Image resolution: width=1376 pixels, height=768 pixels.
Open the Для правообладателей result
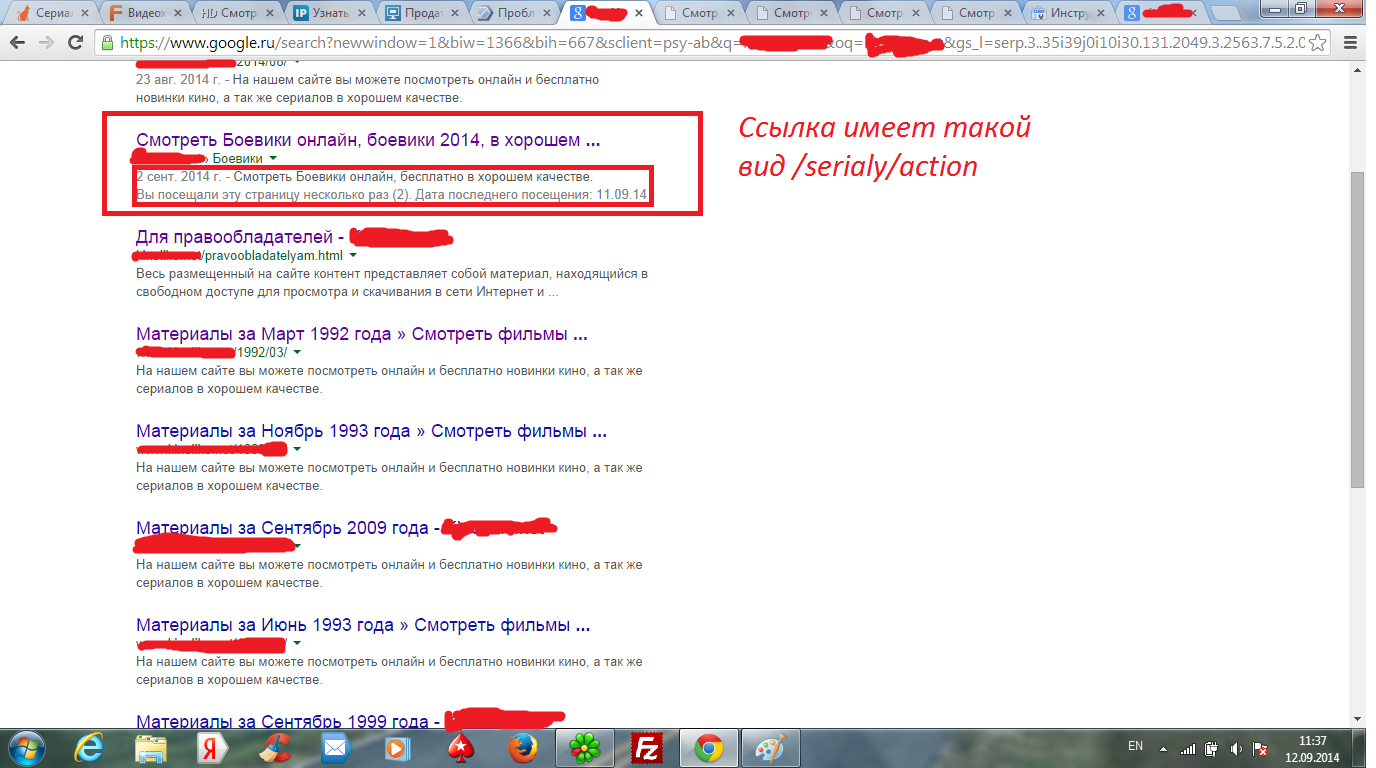[x=295, y=237]
